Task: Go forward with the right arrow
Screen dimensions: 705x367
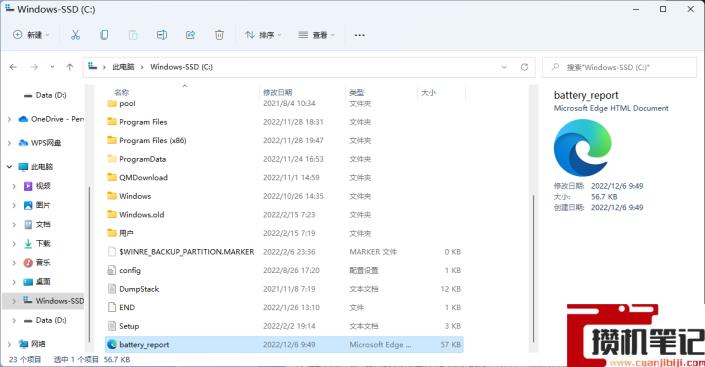Action: [34, 67]
